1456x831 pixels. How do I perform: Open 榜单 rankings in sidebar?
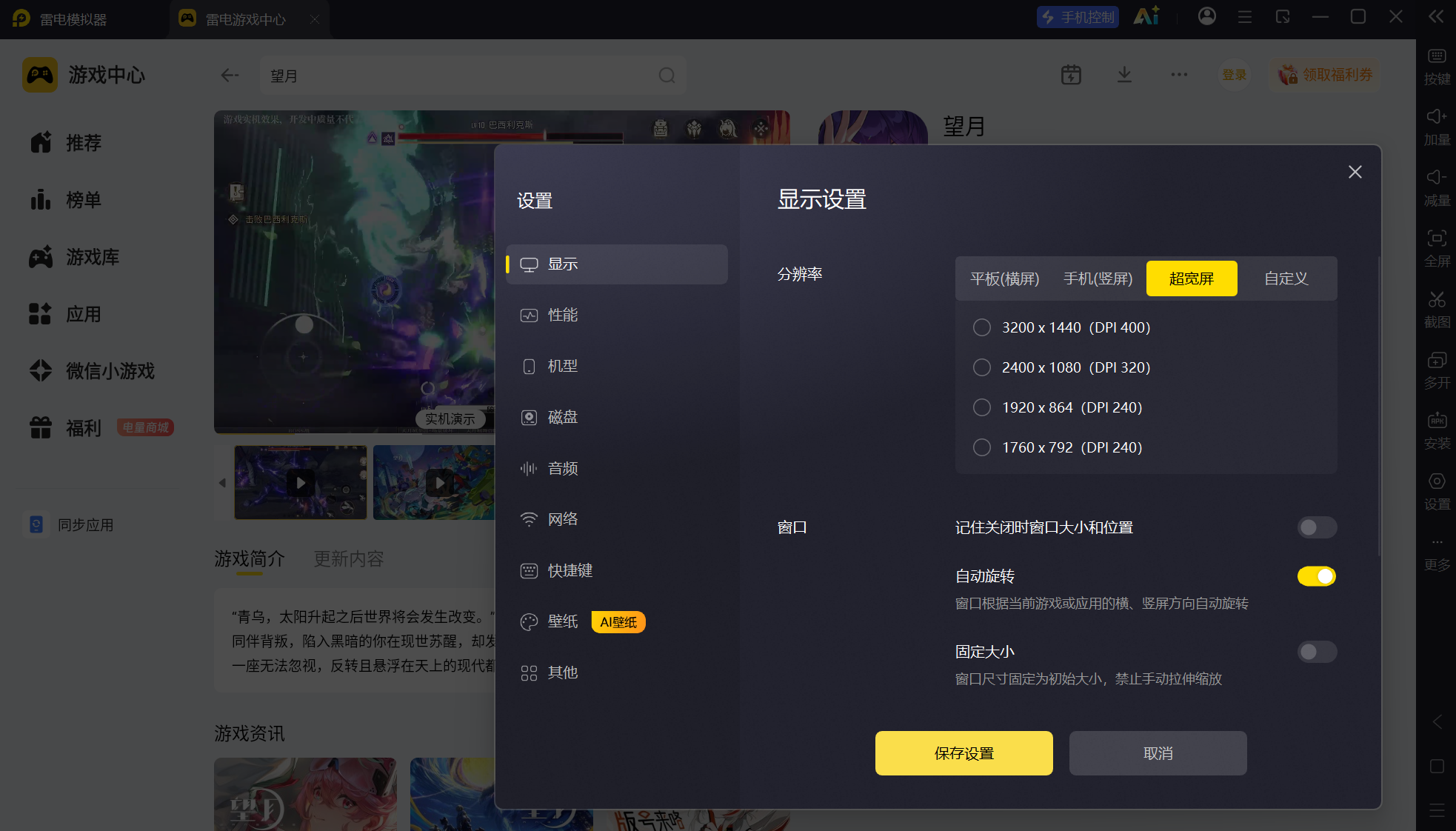click(x=65, y=199)
